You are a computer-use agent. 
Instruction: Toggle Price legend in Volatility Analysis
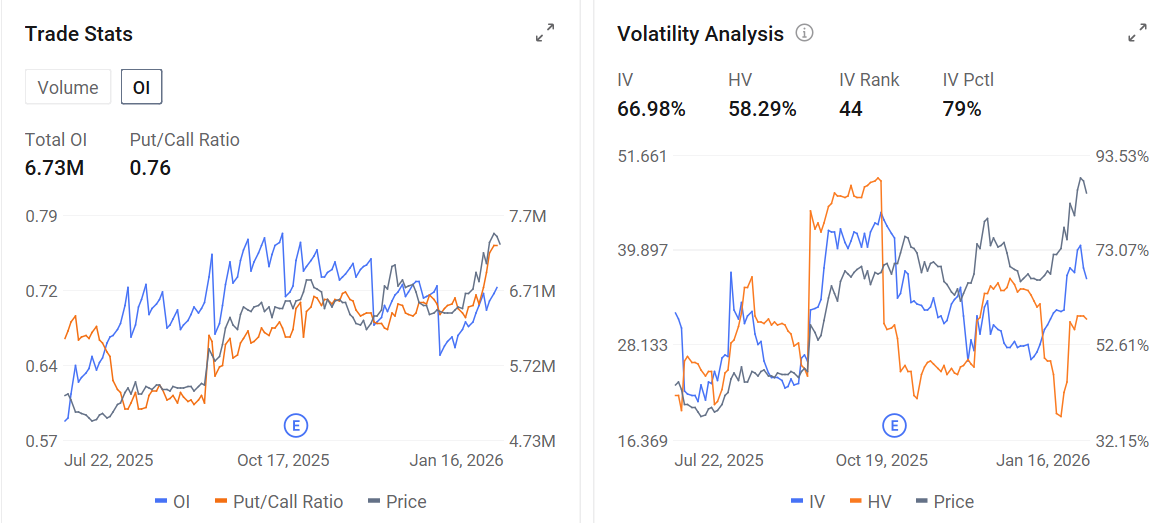(945, 502)
